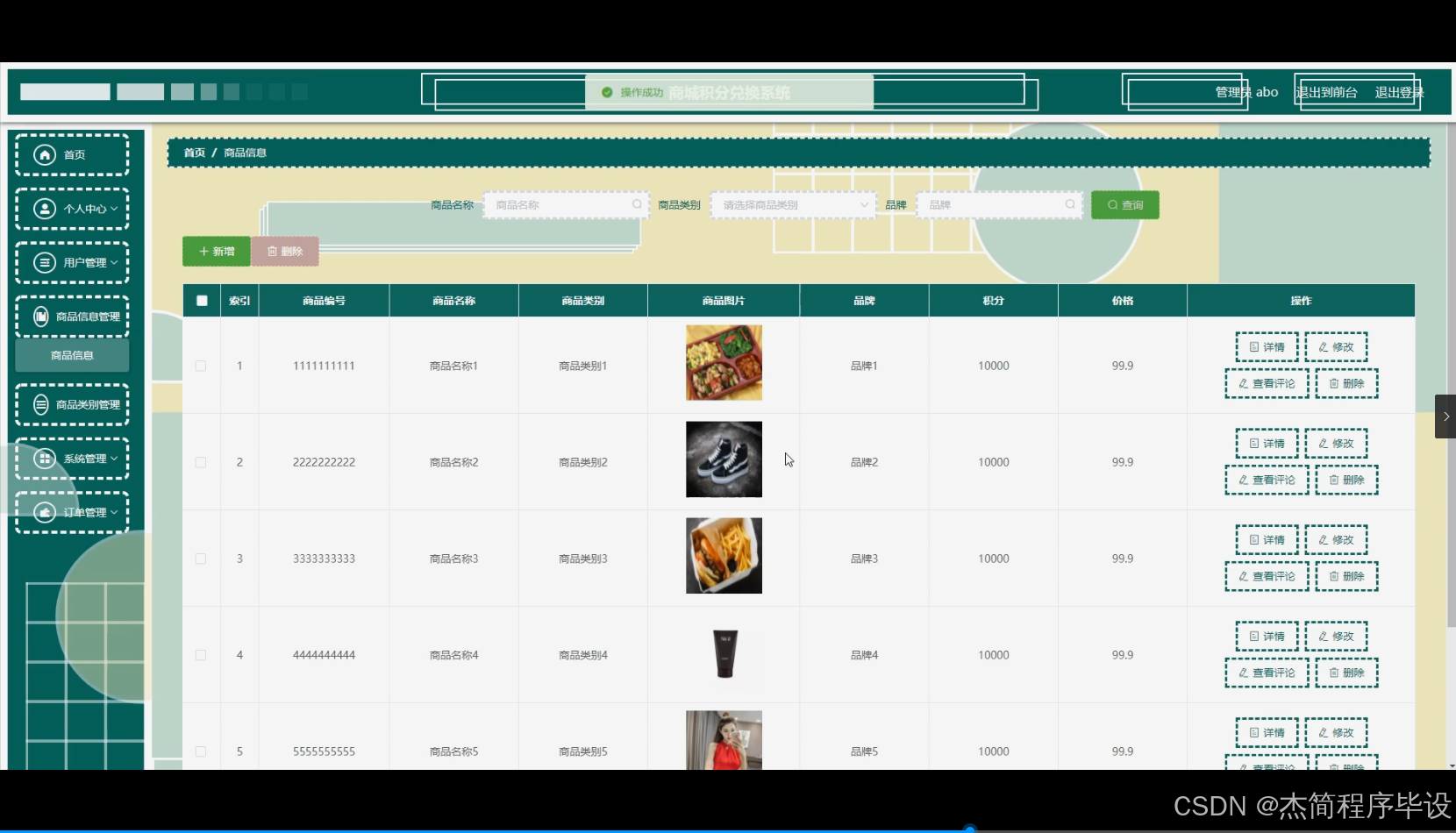Click search icon in 商品名称 field
The width and height of the screenshot is (1456, 833).
[x=637, y=204]
